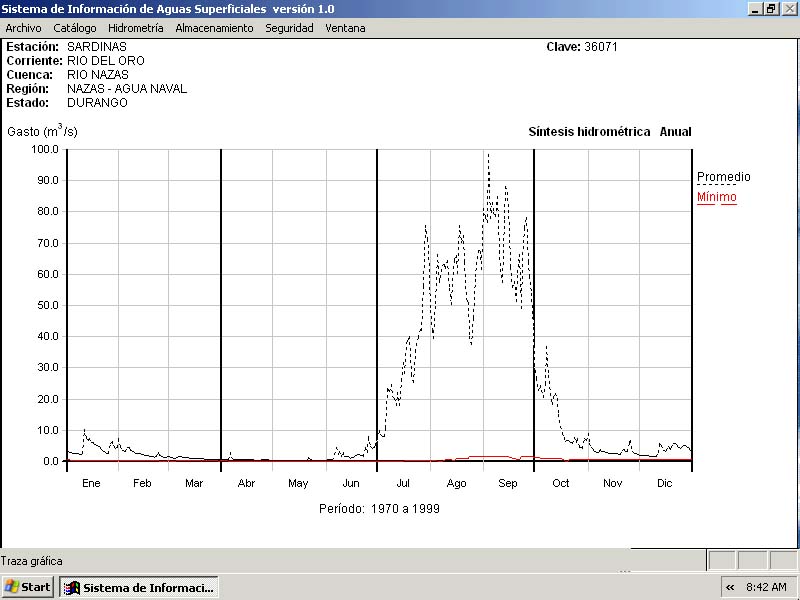Open the Almacenamiento menu

coord(214,28)
